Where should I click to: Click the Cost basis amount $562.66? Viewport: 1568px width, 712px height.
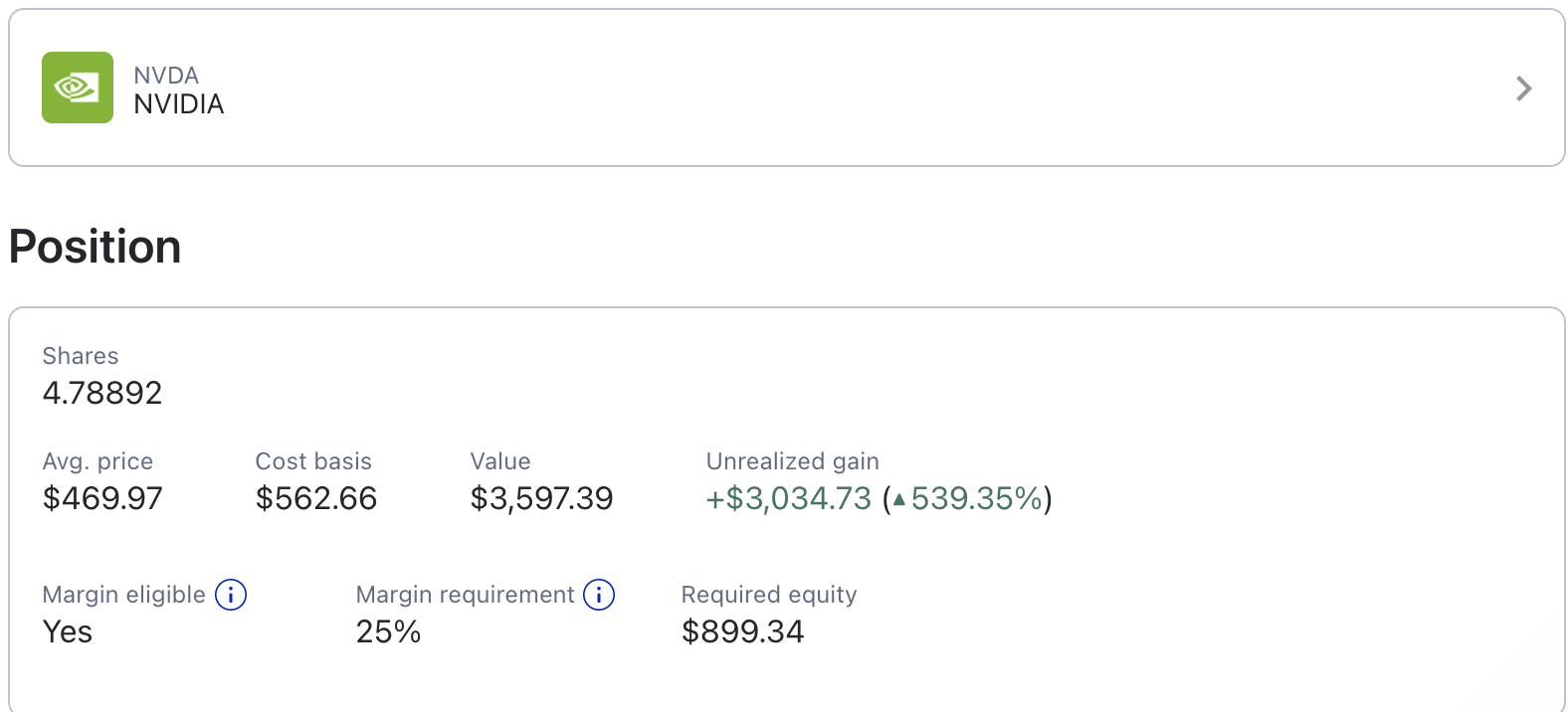pyautogui.click(x=316, y=498)
